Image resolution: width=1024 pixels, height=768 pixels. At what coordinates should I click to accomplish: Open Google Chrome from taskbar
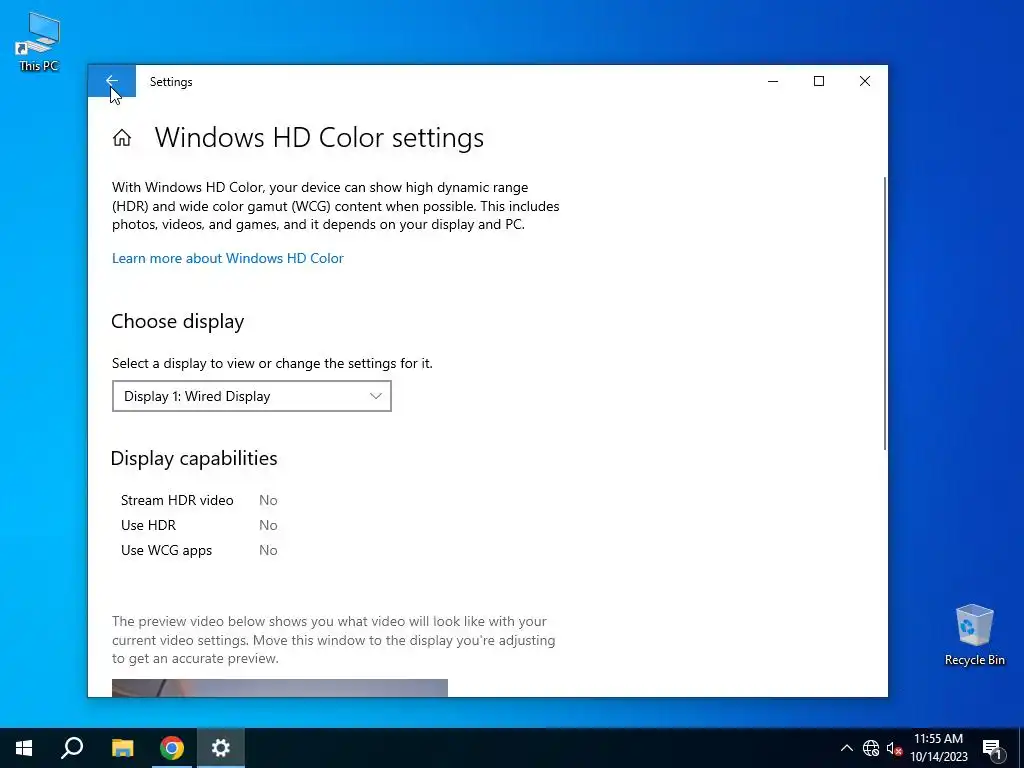pos(172,748)
